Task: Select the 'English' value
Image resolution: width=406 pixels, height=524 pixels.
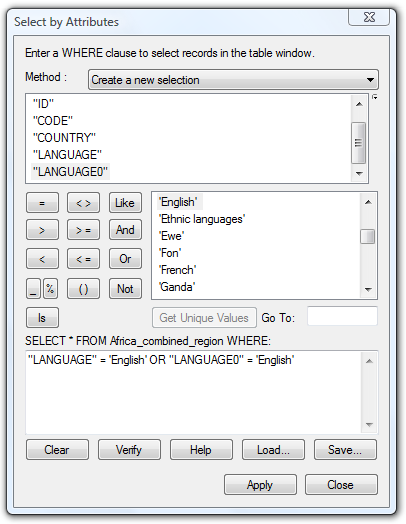Action: (180, 202)
